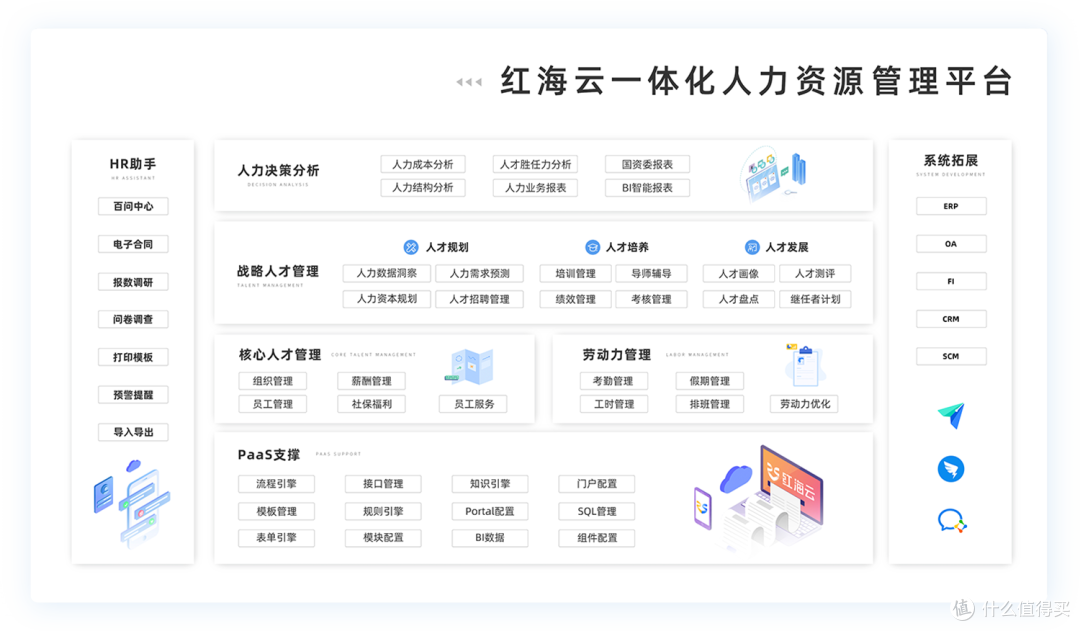Select SCM under 系统拓展

pos(951,356)
